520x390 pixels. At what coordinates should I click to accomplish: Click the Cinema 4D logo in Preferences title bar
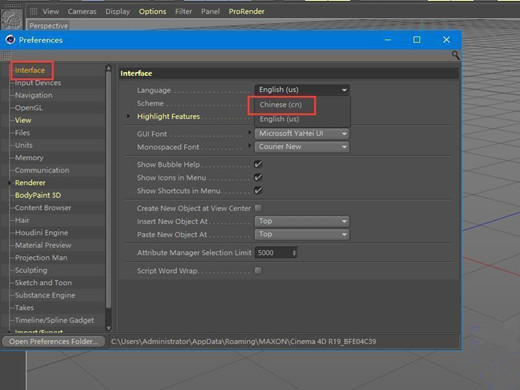(x=10, y=40)
